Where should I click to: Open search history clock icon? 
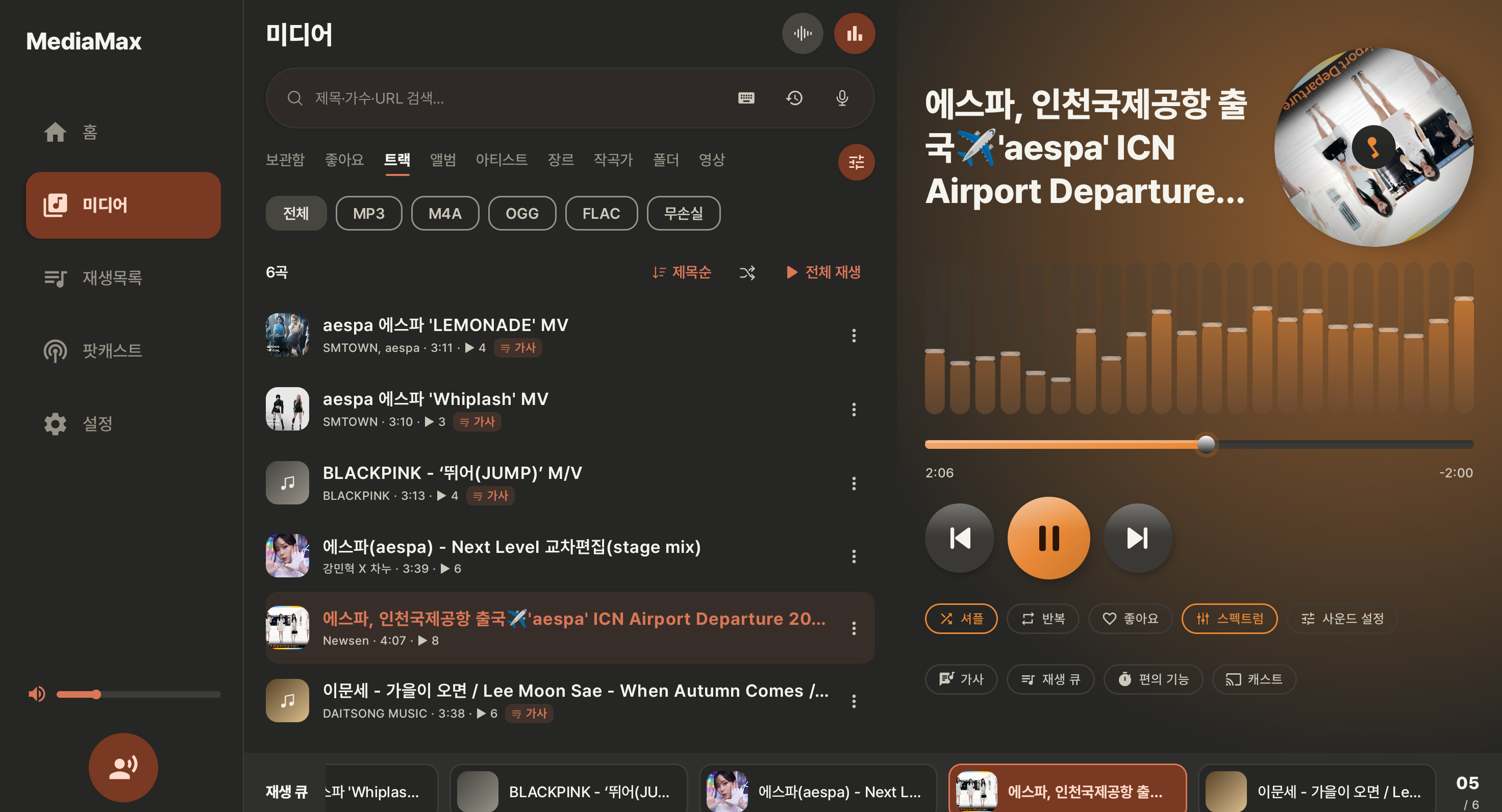(x=794, y=98)
